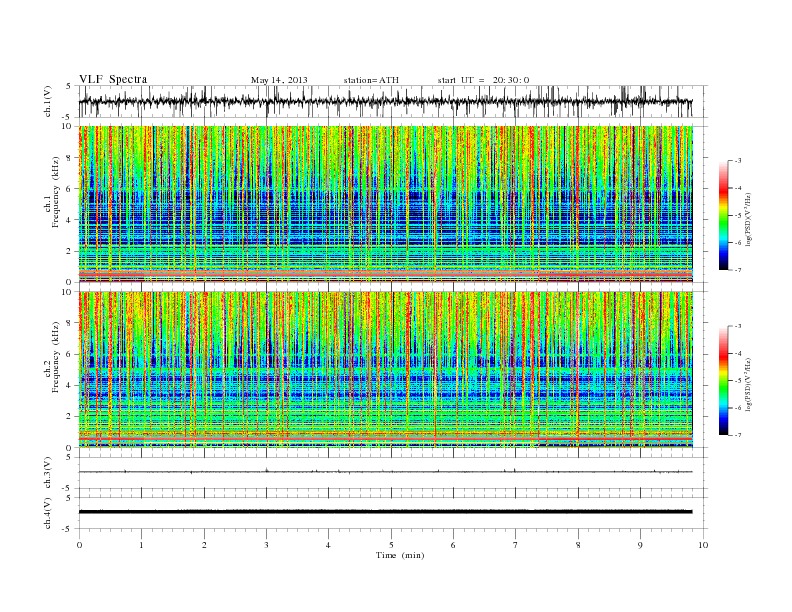792x612 pixels.
Task: Click time axis tick label "6"
Action: pyautogui.click(x=453, y=545)
